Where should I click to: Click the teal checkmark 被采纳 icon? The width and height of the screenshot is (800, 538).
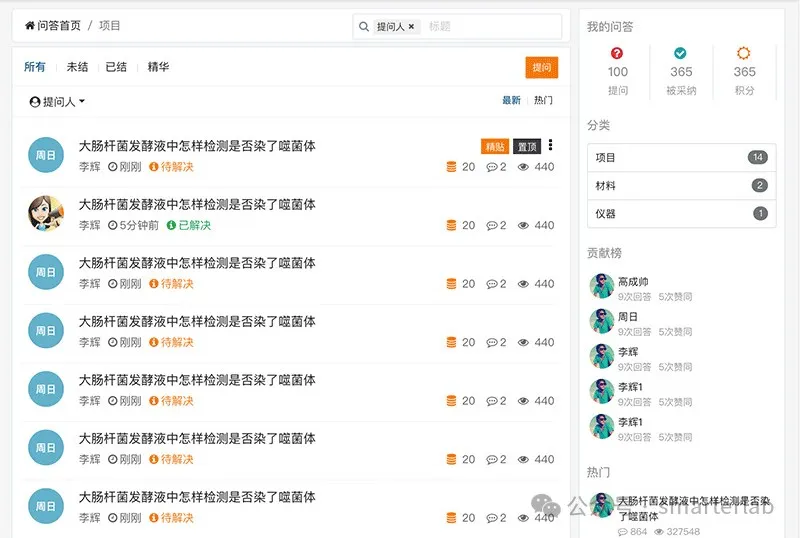click(x=680, y=53)
